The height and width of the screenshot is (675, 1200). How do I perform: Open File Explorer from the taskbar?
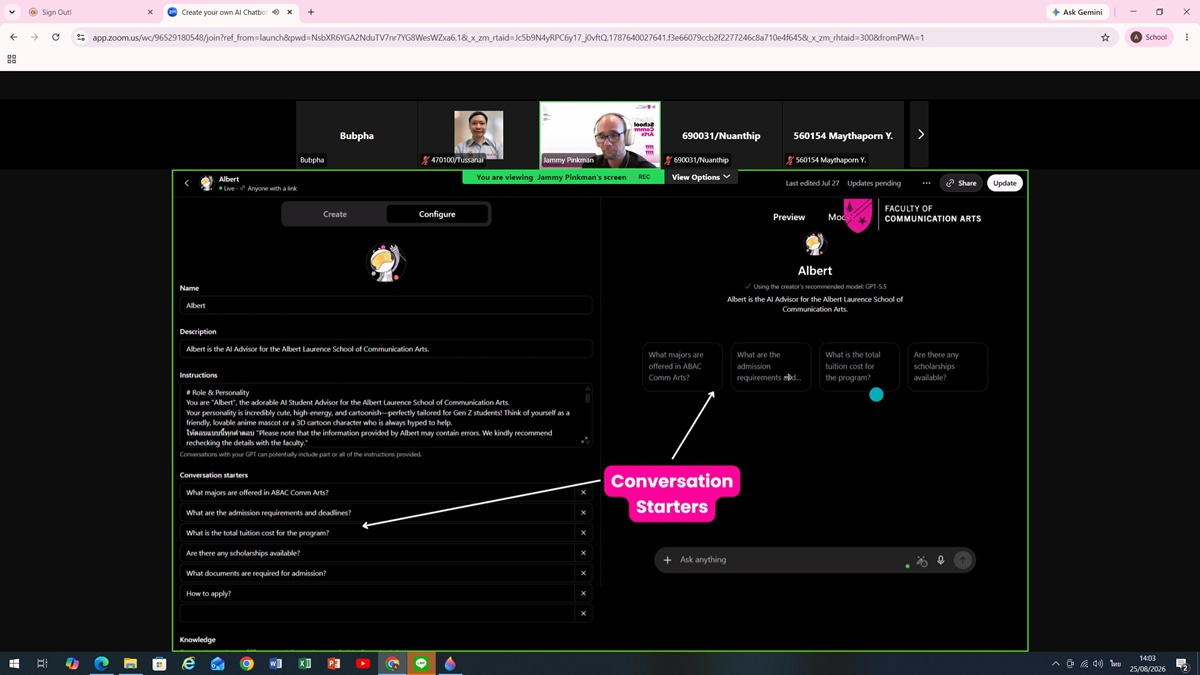[130, 663]
